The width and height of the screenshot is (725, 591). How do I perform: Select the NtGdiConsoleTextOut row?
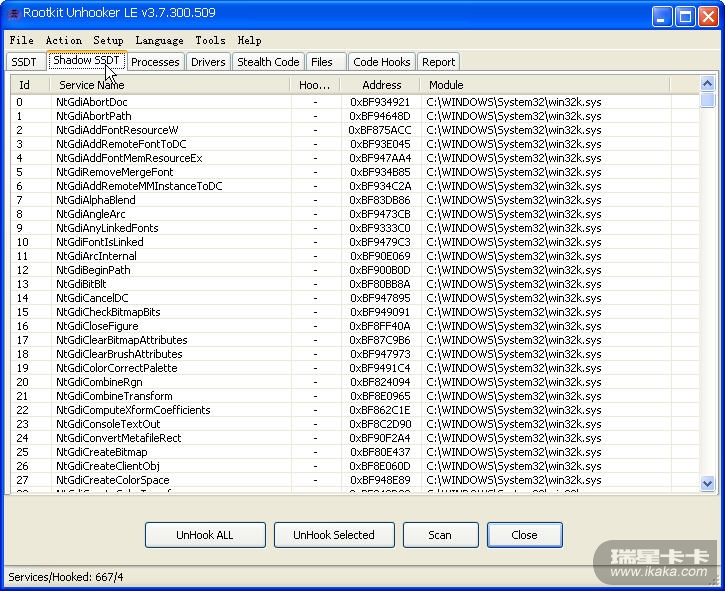[355, 424]
